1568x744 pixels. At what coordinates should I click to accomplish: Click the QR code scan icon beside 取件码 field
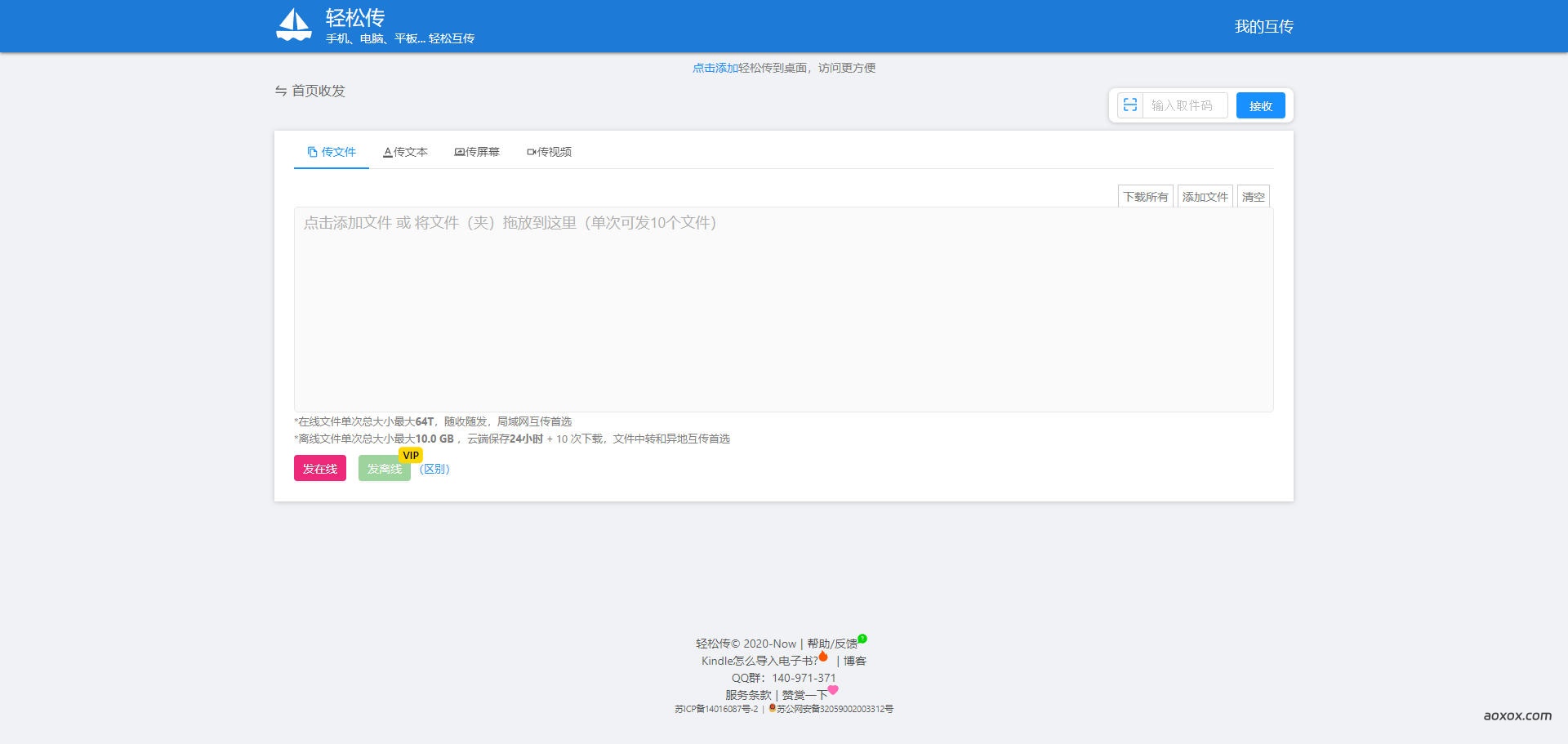coord(1130,105)
